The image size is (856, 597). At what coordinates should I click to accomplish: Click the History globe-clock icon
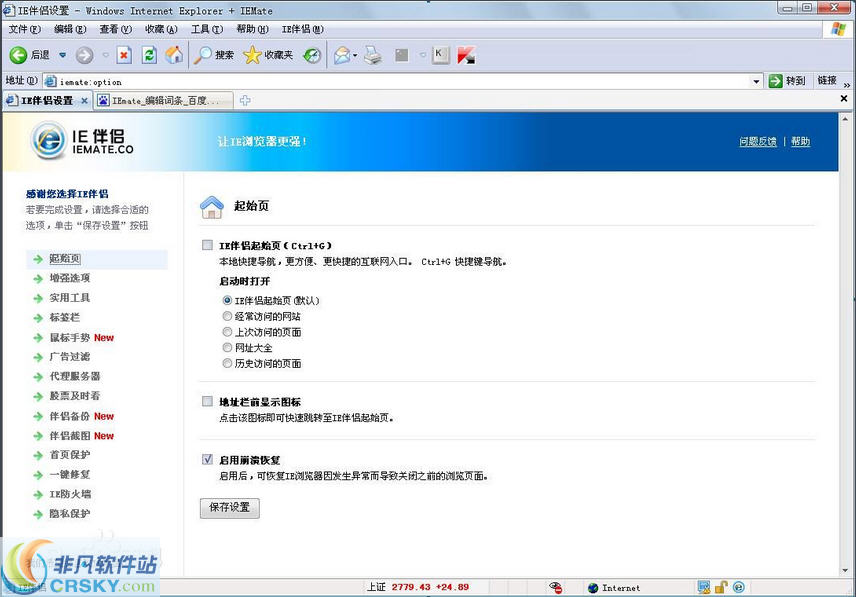[312, 55]
